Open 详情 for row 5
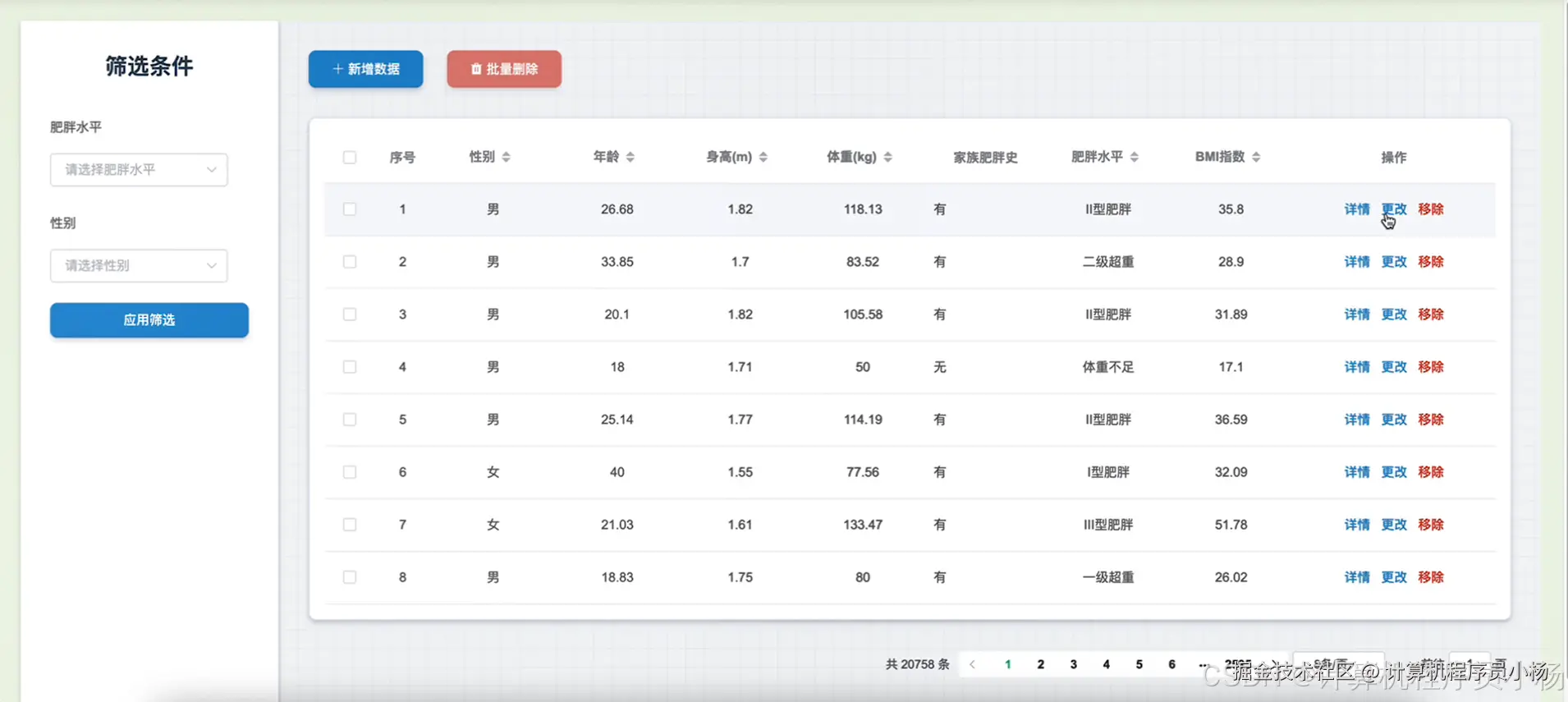 pyautogui.click(x=1357, y=420)
